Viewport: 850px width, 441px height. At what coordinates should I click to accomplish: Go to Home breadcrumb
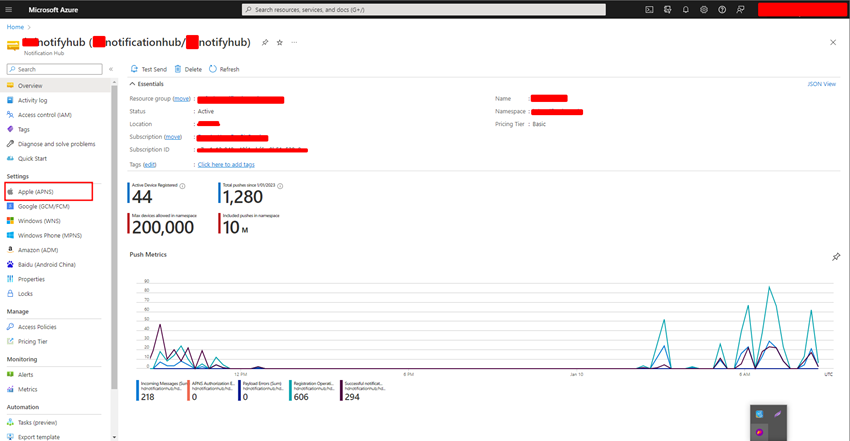coord(15,27)
